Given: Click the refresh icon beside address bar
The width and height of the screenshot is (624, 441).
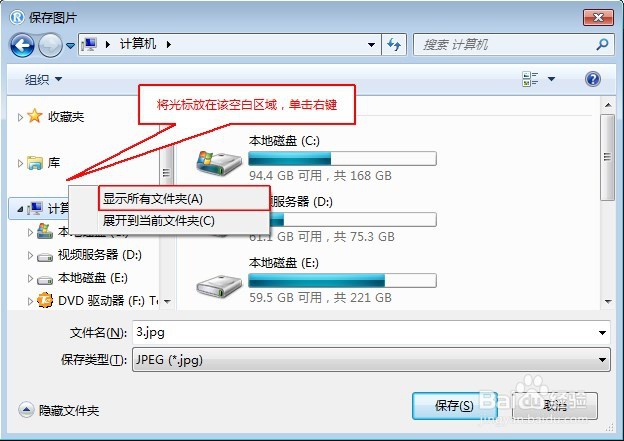Looking at the screenshot, I should point(394,45).
